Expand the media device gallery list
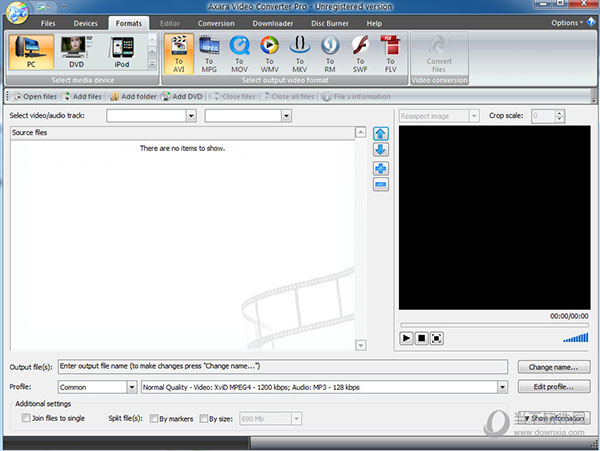 click(x=152, y=64)
